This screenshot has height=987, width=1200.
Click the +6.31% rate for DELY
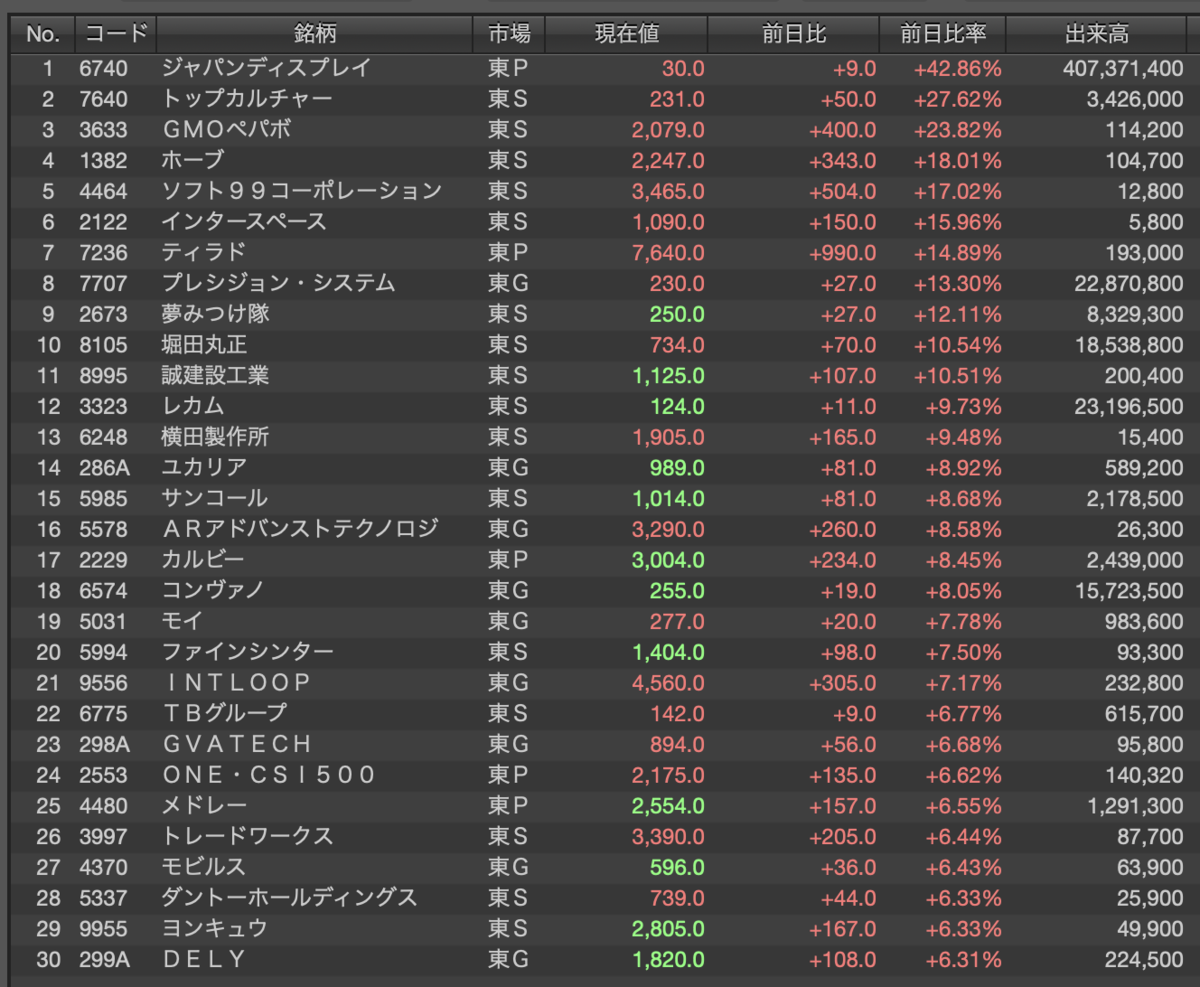962,959
